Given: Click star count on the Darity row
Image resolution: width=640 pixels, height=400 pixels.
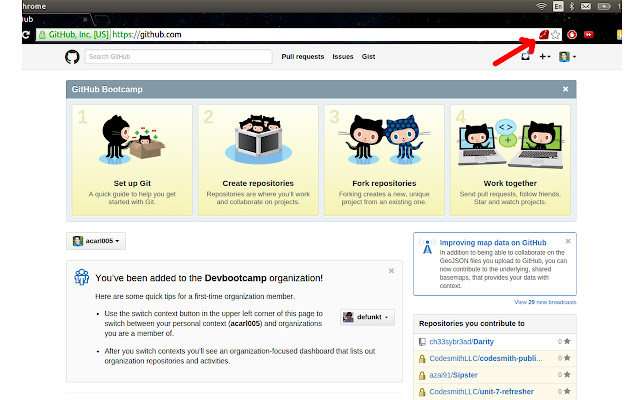Looking at the screenshot, I should (x=564, y=341).
